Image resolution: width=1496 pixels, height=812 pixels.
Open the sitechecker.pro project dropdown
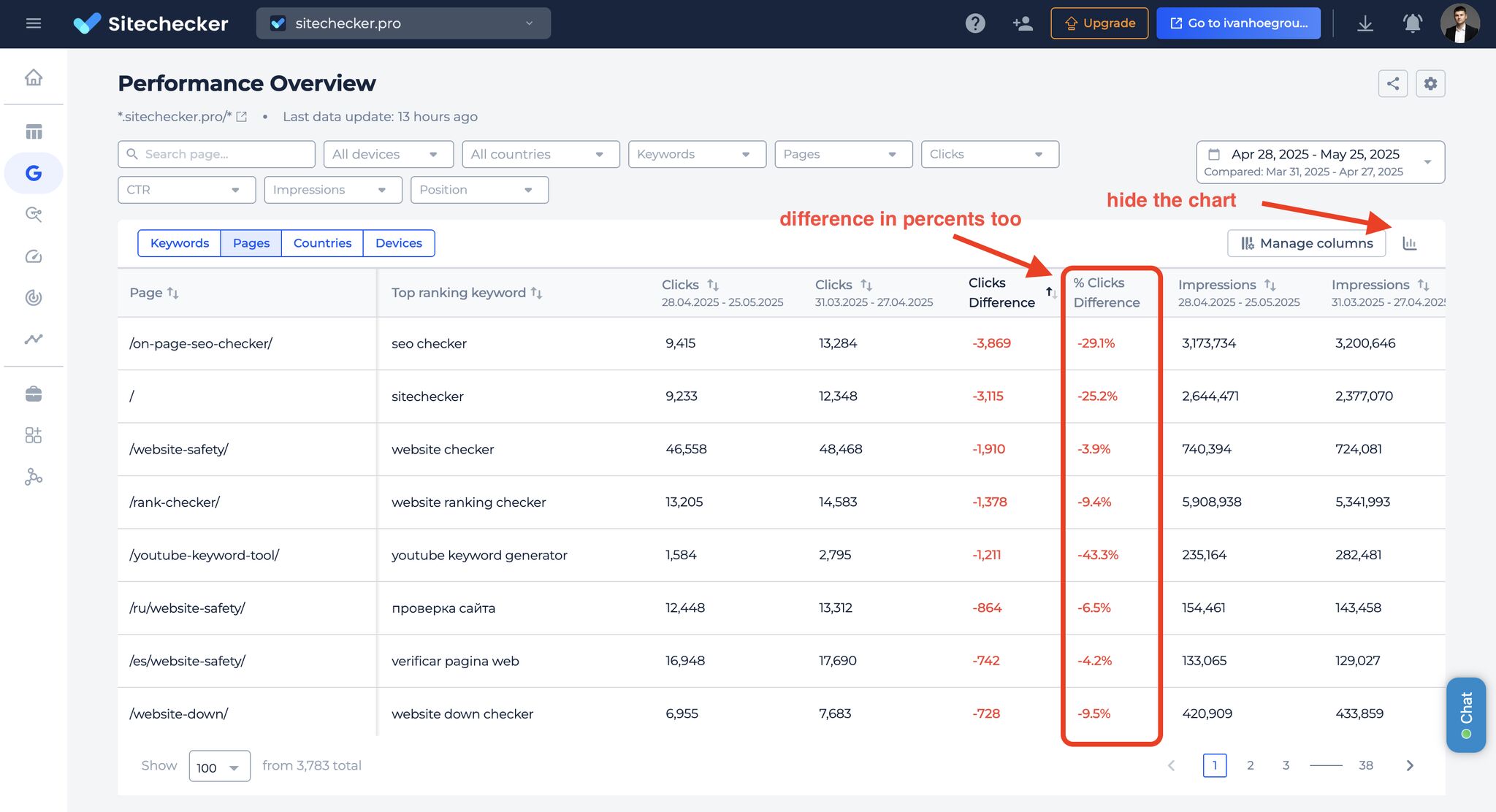click(403, 23)
